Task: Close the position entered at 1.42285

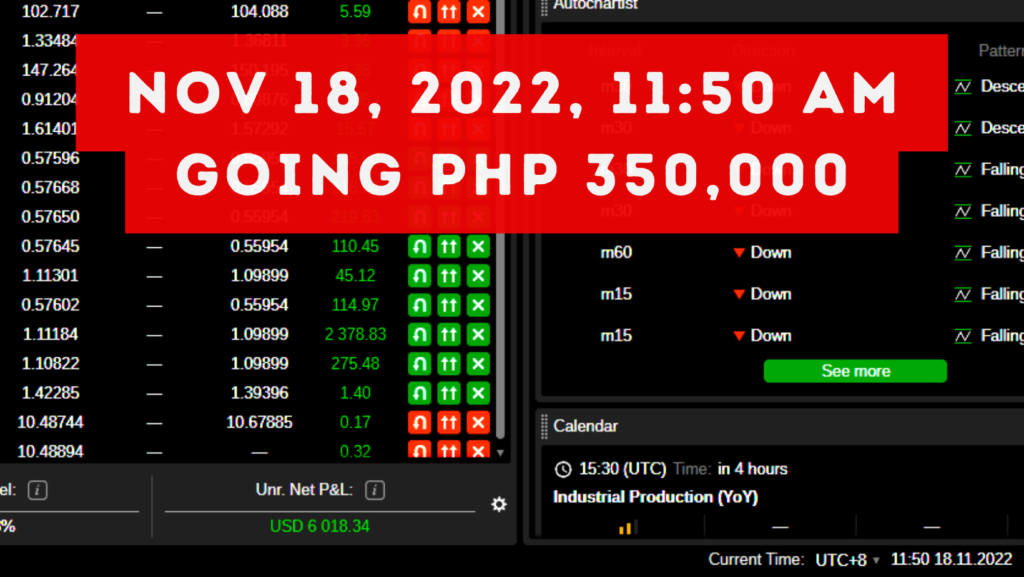Action: [478, 393]
